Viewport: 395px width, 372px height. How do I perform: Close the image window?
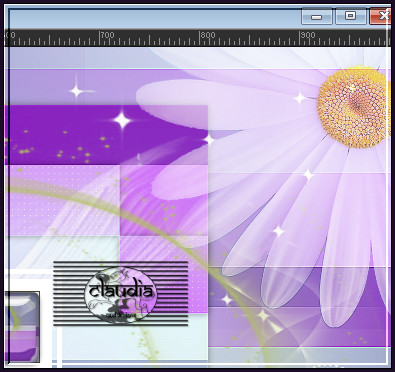click(381, 16)
